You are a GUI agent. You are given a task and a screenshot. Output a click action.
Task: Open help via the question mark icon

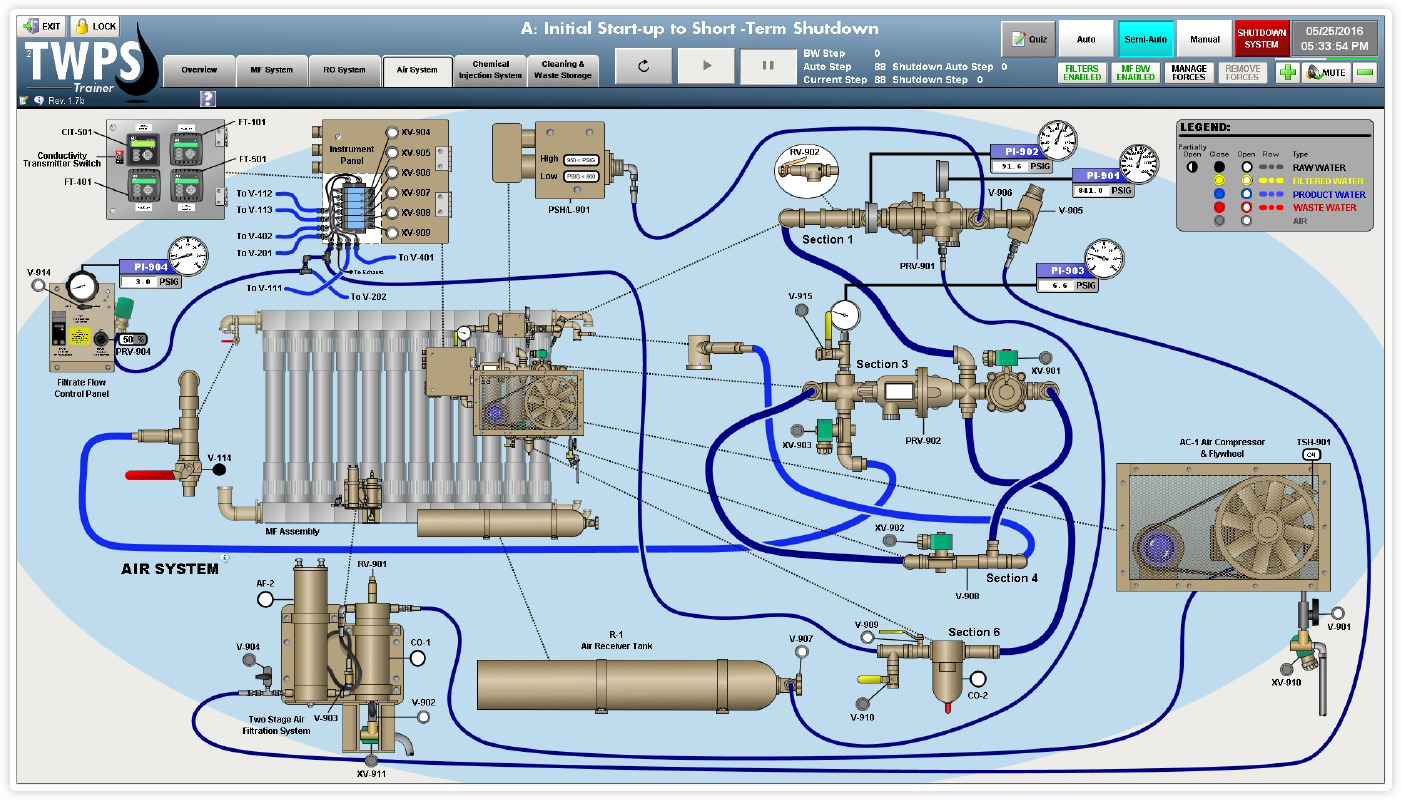(x=207, y=98)
